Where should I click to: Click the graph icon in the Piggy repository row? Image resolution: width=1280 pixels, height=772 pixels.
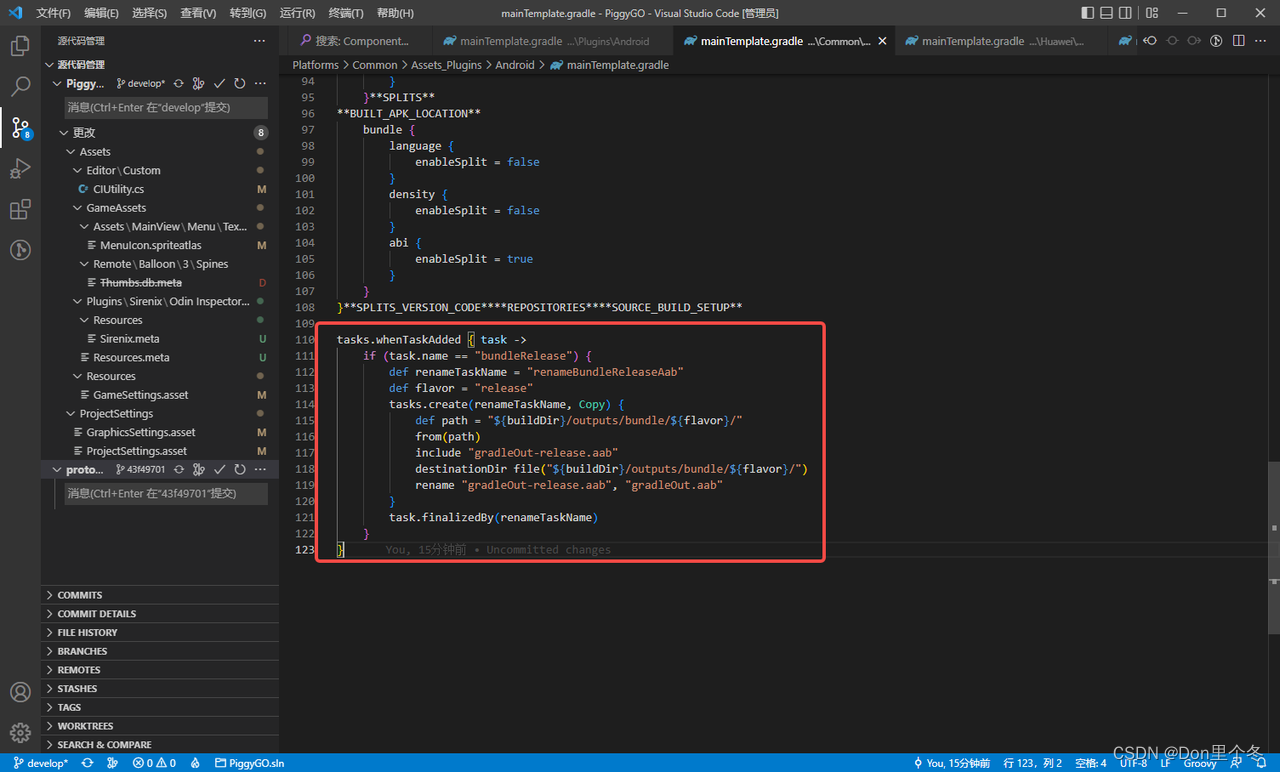pyautogui.click(x=199, y=84)
